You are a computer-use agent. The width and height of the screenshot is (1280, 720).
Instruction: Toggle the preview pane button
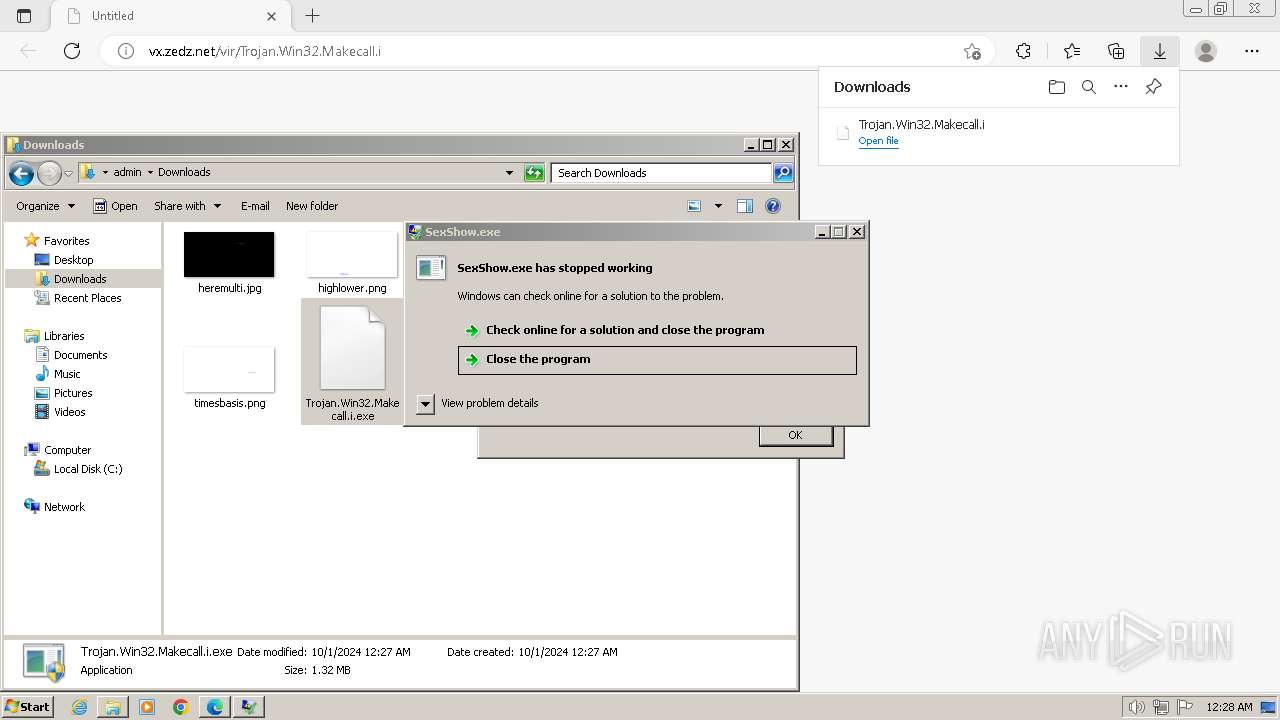coord(745,206)
